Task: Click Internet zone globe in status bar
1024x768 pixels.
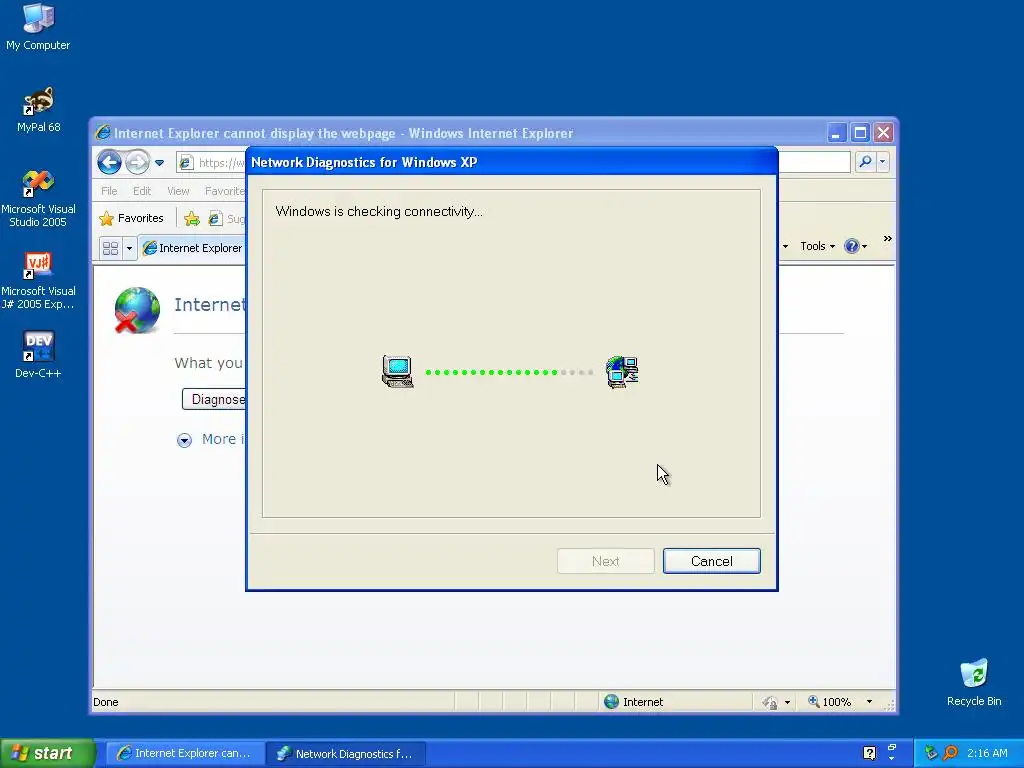Action: coord(611,701)
